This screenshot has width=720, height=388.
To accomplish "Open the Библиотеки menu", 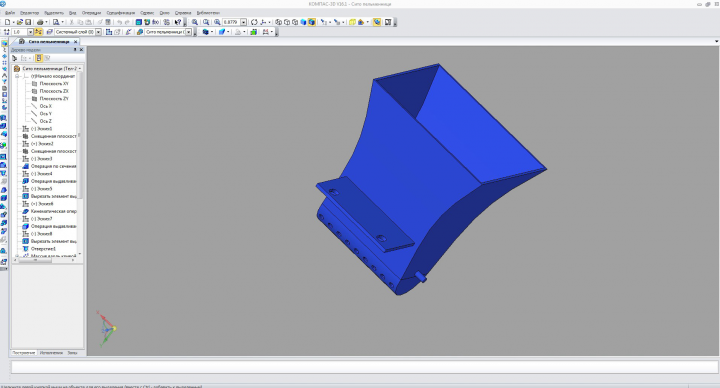I will point(208,13).
